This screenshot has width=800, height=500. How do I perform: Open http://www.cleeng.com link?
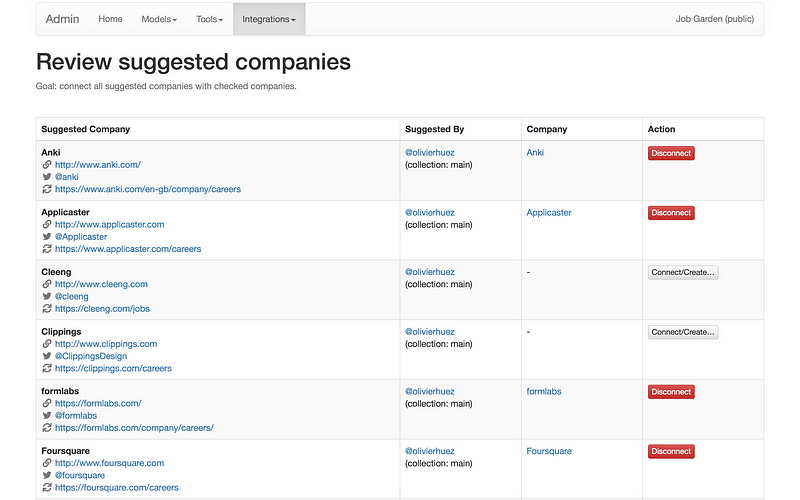[102, 284]
